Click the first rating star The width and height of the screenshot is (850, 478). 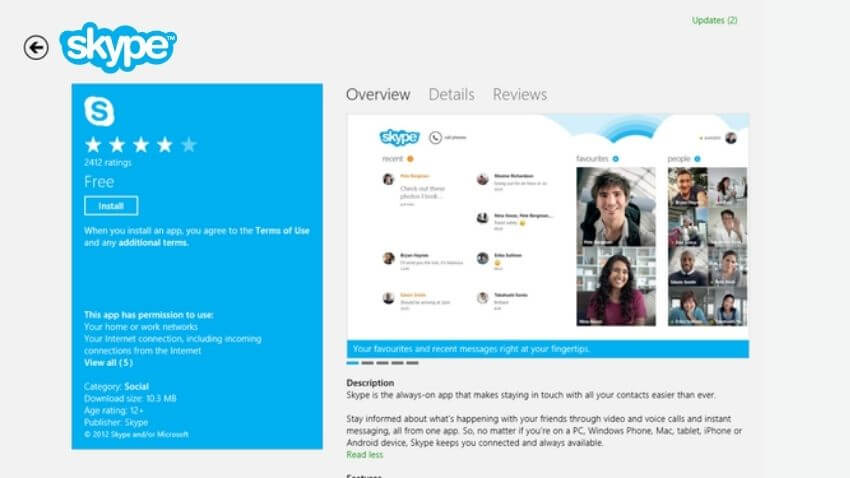(93, 145)
